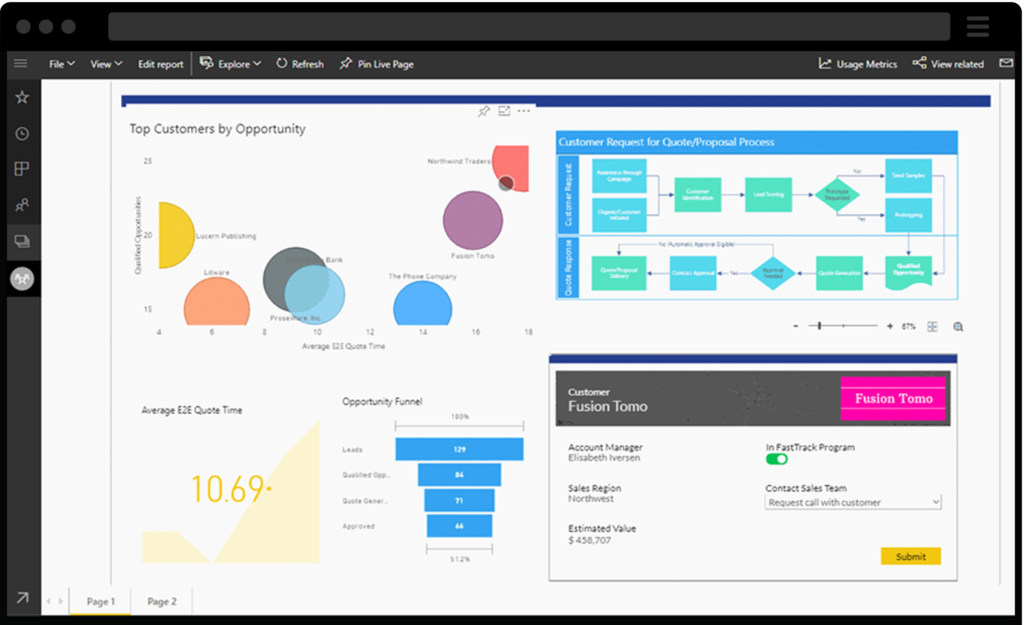Image resolution: width=1024 pixels, height=625 pixels.
Task: Go to previous page arrow near Page 1
Action: [48, 601]
